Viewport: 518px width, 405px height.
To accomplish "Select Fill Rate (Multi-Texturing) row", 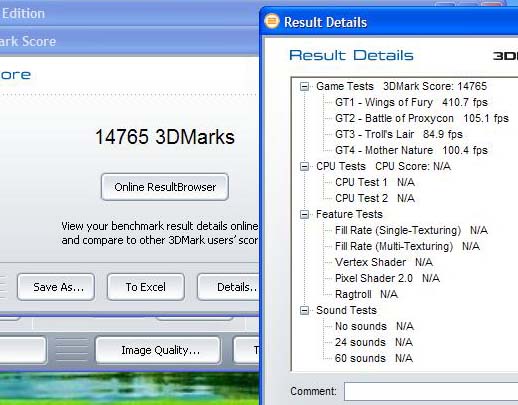I will pyautogui.click(x=407, y=246).
